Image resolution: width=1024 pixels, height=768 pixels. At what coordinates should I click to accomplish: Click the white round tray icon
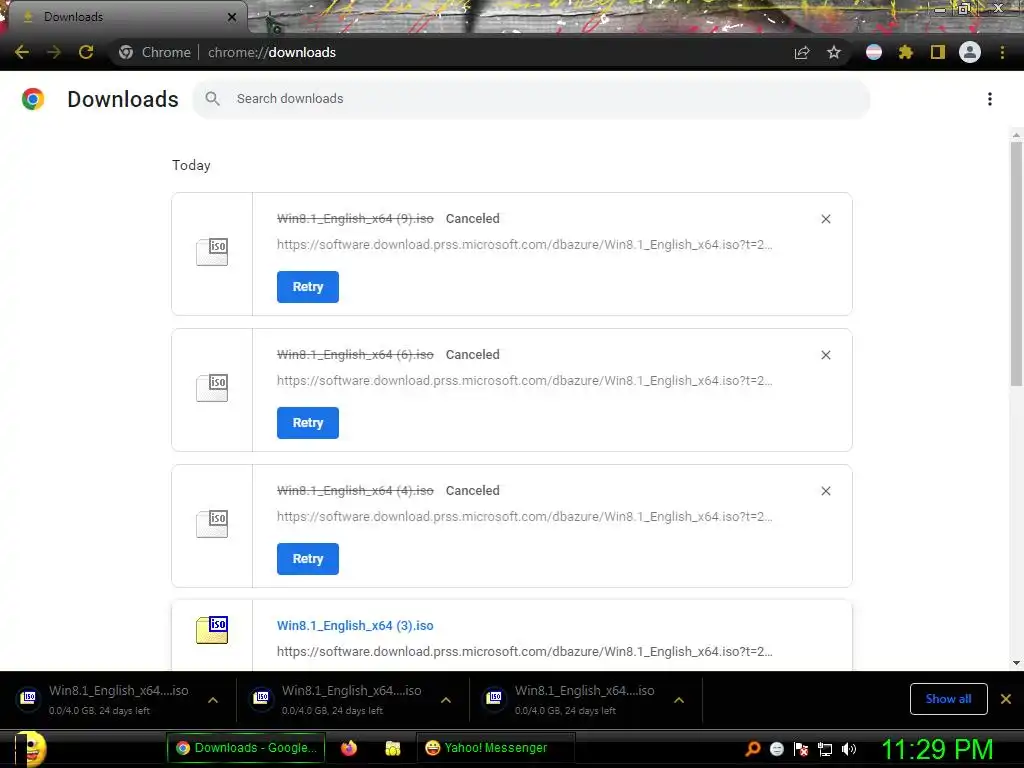click(x=777, y=749)
